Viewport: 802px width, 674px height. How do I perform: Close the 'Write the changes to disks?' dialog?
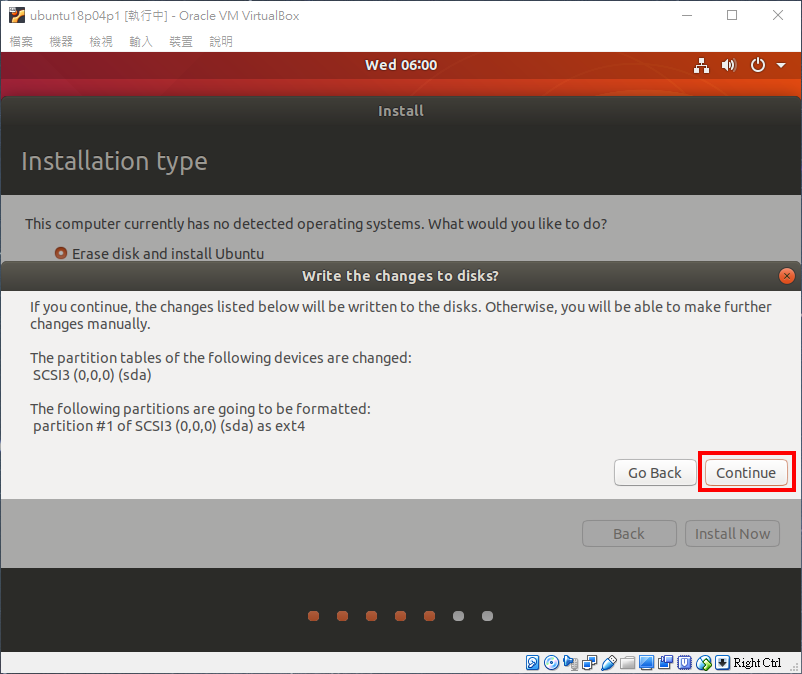click(786, 276)
